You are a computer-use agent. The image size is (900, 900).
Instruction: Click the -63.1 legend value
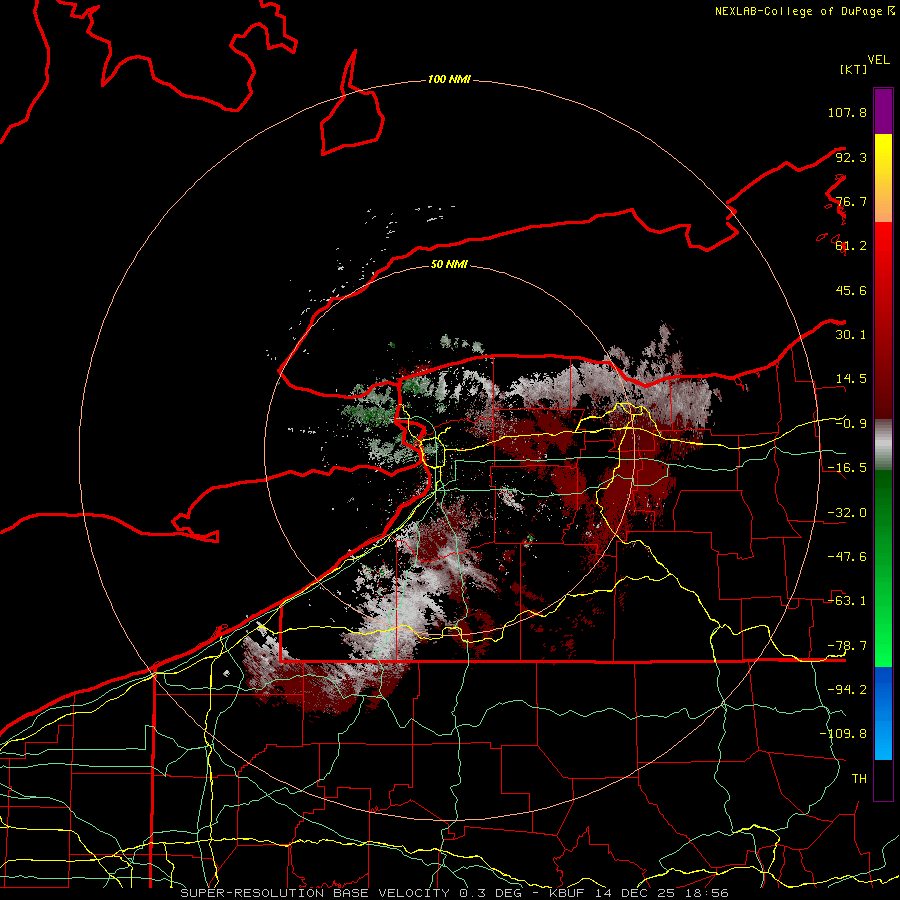(847, 601)
